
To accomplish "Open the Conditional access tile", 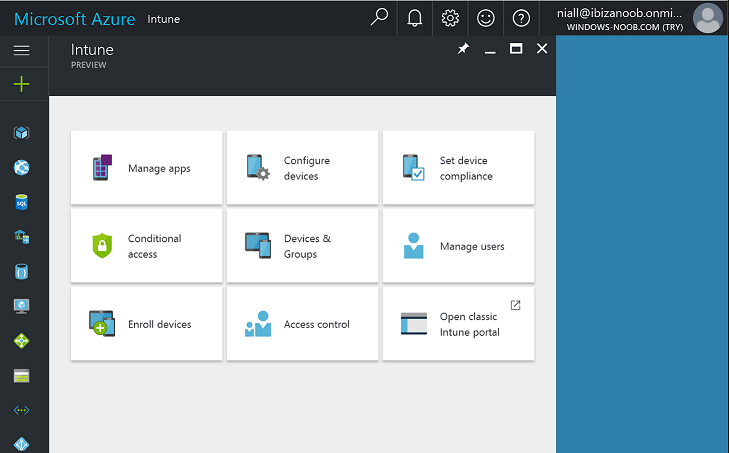I will pyautogui.click(x=146, y=246).
